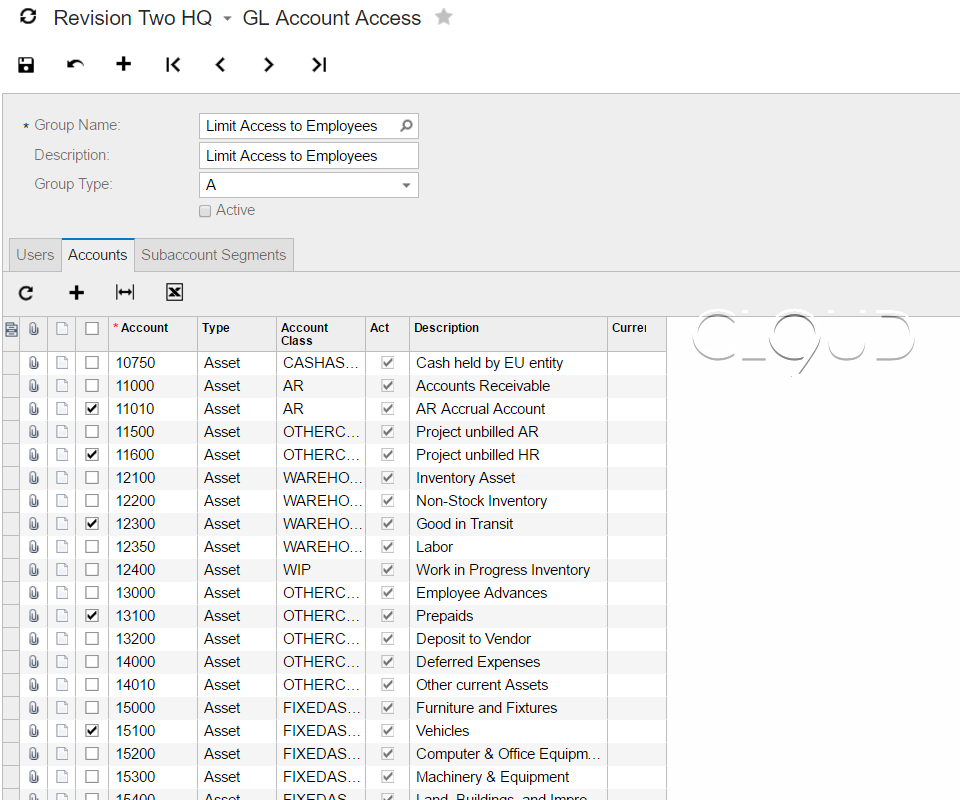This screenshot has height=800, width=960.
Task: Uncheck the included box for account 15100
Action: pos(92,730)
